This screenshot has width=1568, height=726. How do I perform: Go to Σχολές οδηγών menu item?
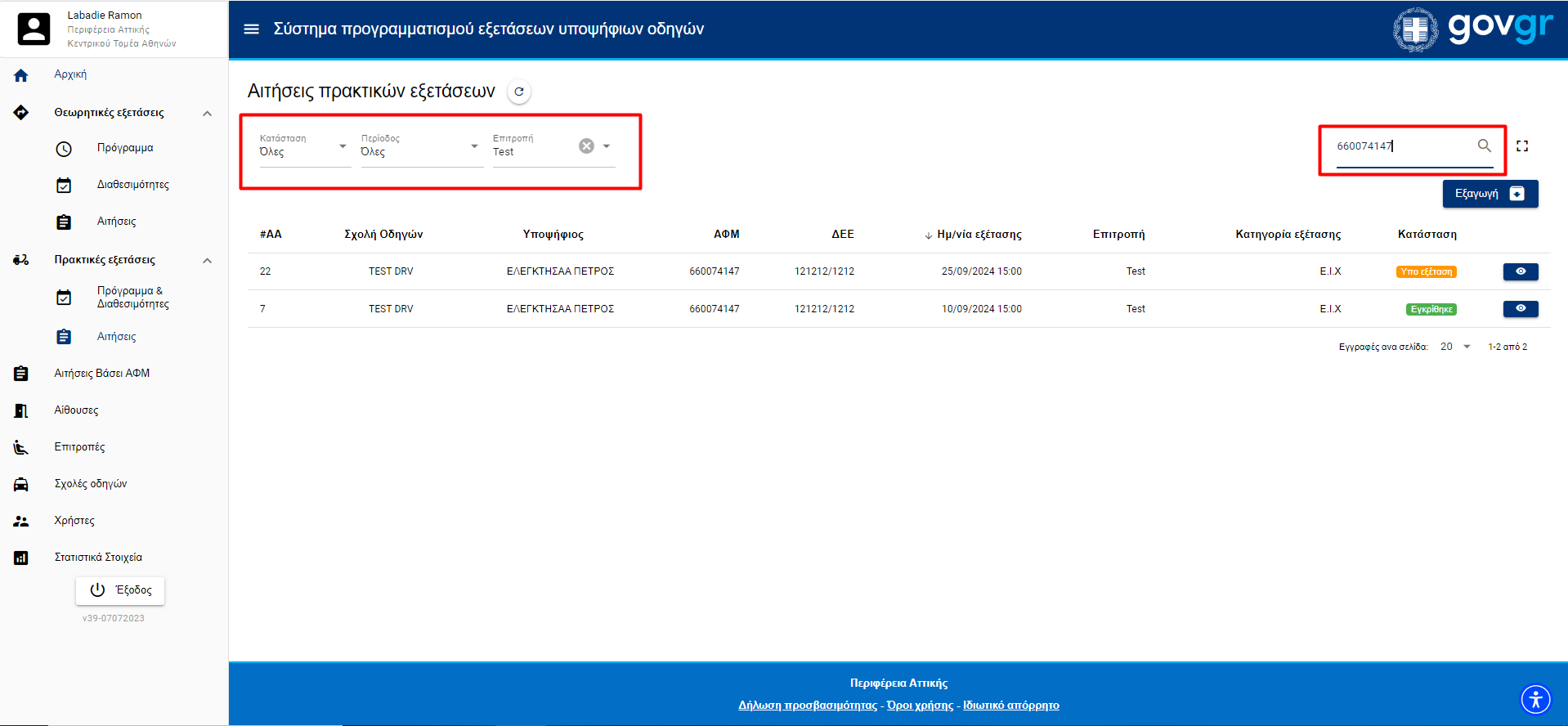[91, 484]
